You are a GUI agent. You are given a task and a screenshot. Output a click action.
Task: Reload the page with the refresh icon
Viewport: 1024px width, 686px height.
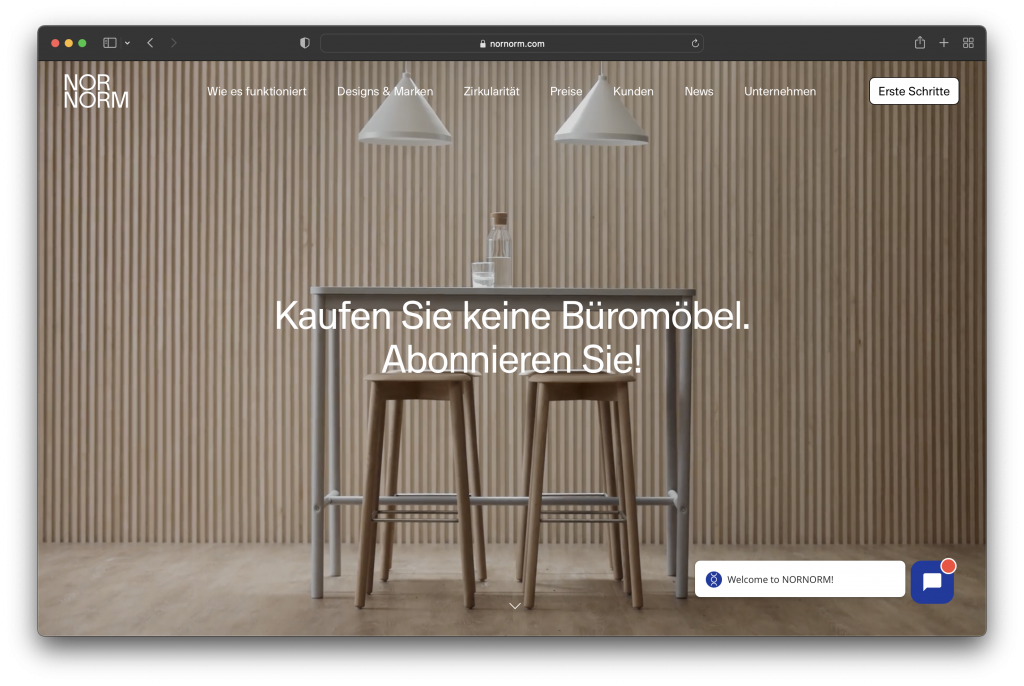[x=695, y=43]
